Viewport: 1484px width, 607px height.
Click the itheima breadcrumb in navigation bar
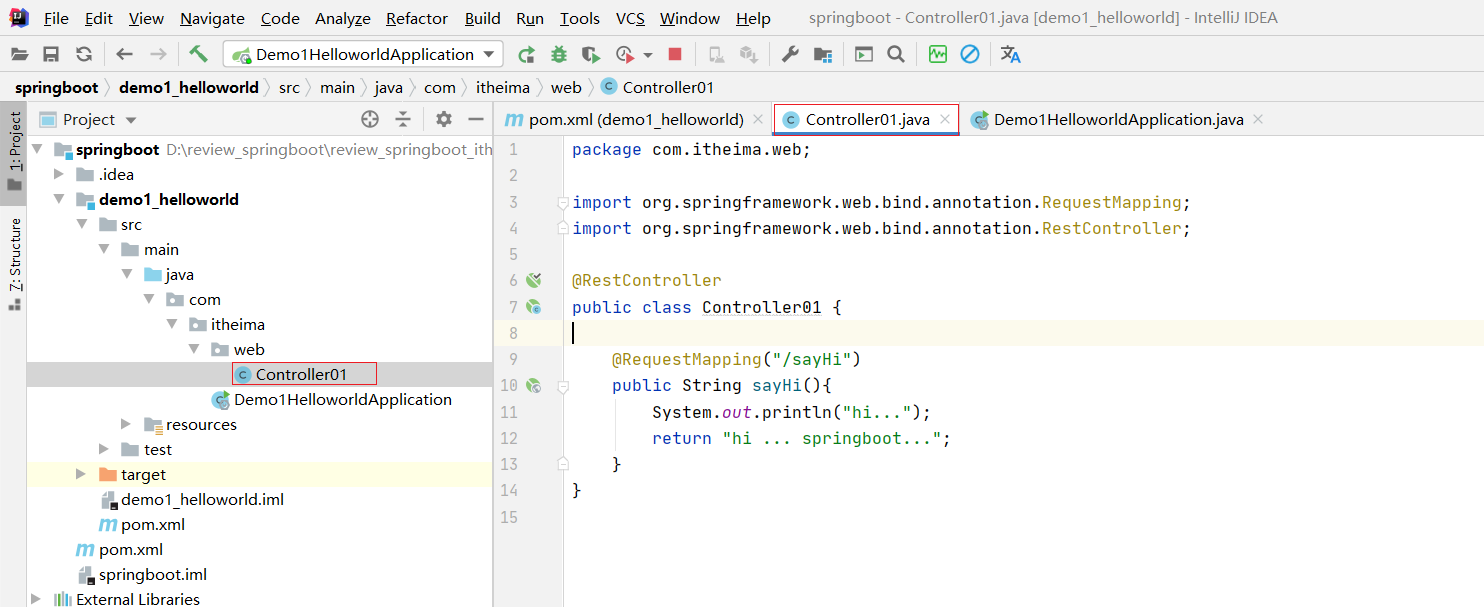[505, 88]
